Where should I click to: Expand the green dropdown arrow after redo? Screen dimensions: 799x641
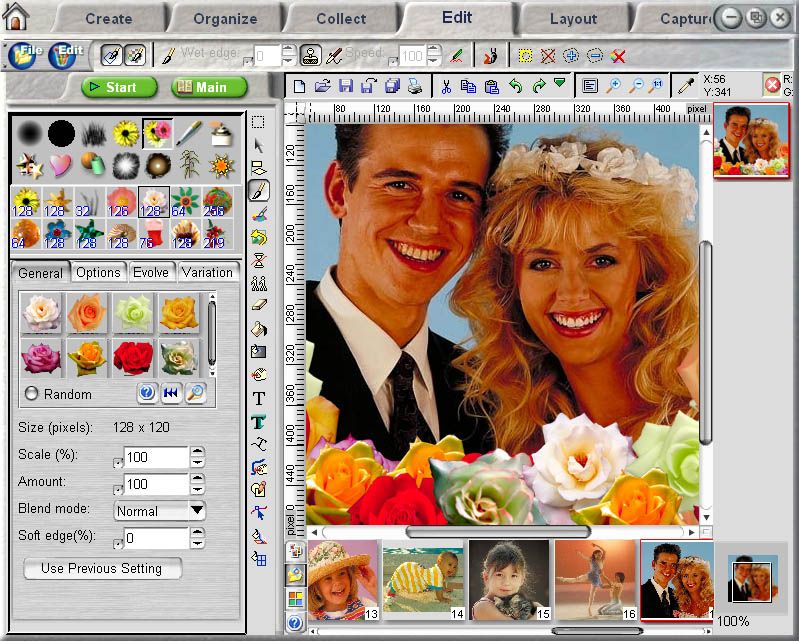click(560, 83)
